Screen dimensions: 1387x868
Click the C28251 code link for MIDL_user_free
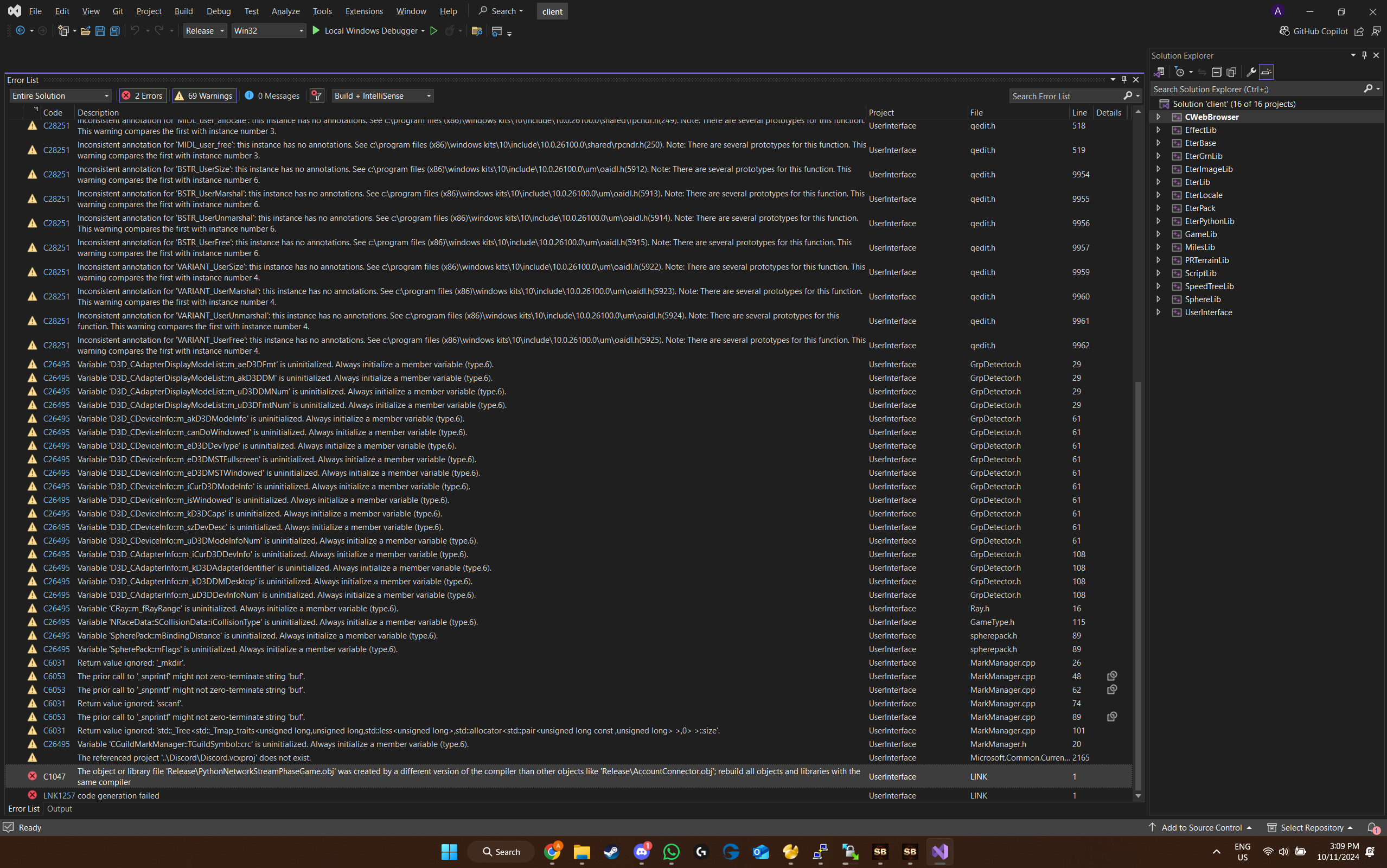(56, 150)
